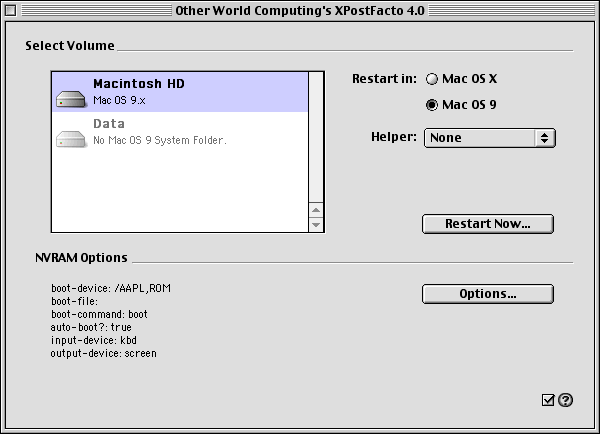Open the help question mark icon
This screenshot has height=434, width=600.
[x=565, y=400]
